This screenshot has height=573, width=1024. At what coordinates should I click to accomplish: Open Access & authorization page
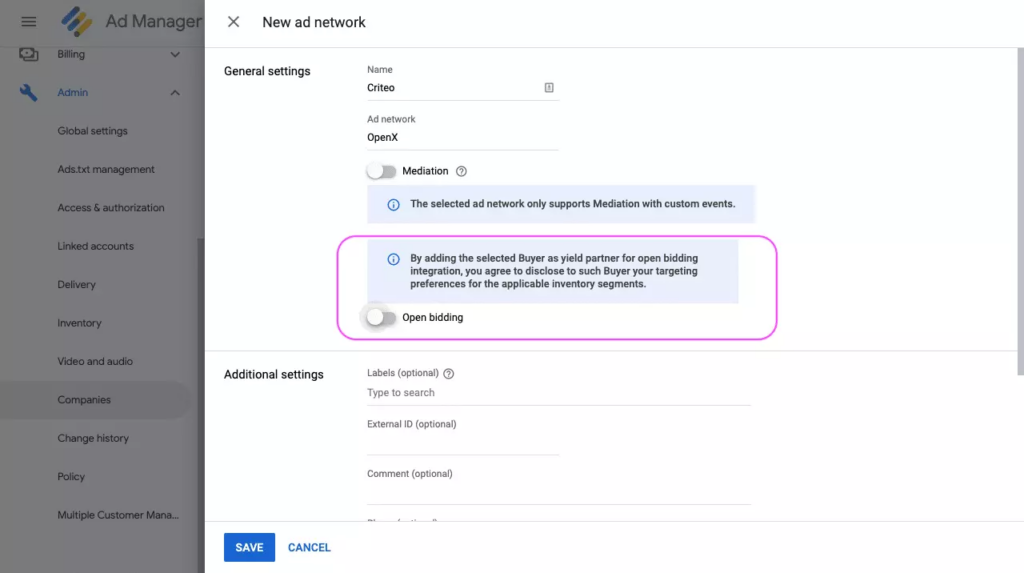pos(111,208)
